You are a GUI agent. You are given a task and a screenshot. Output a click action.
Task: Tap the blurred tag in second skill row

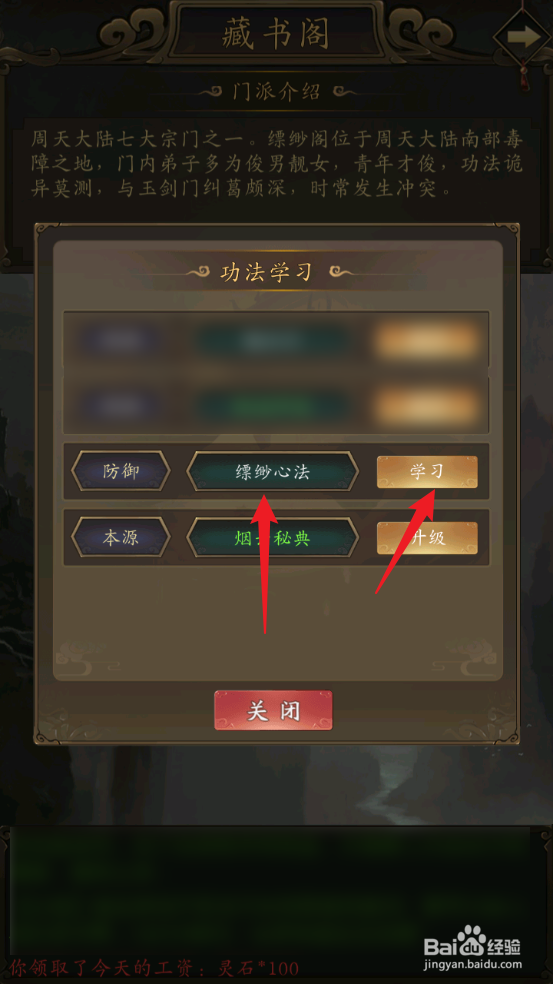tap(119, 406)
